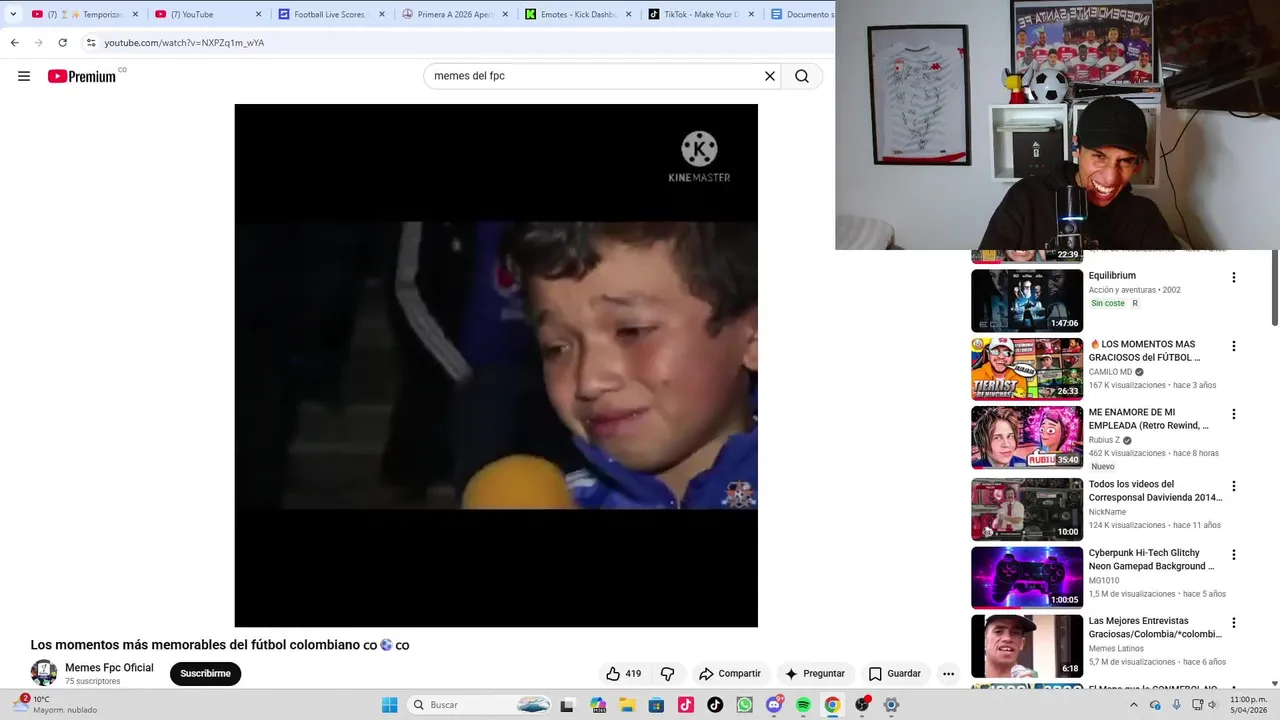Open the black TikTok taskbar icon
The width and height of the screenshot is (1280, 720).
coord(715,705)
